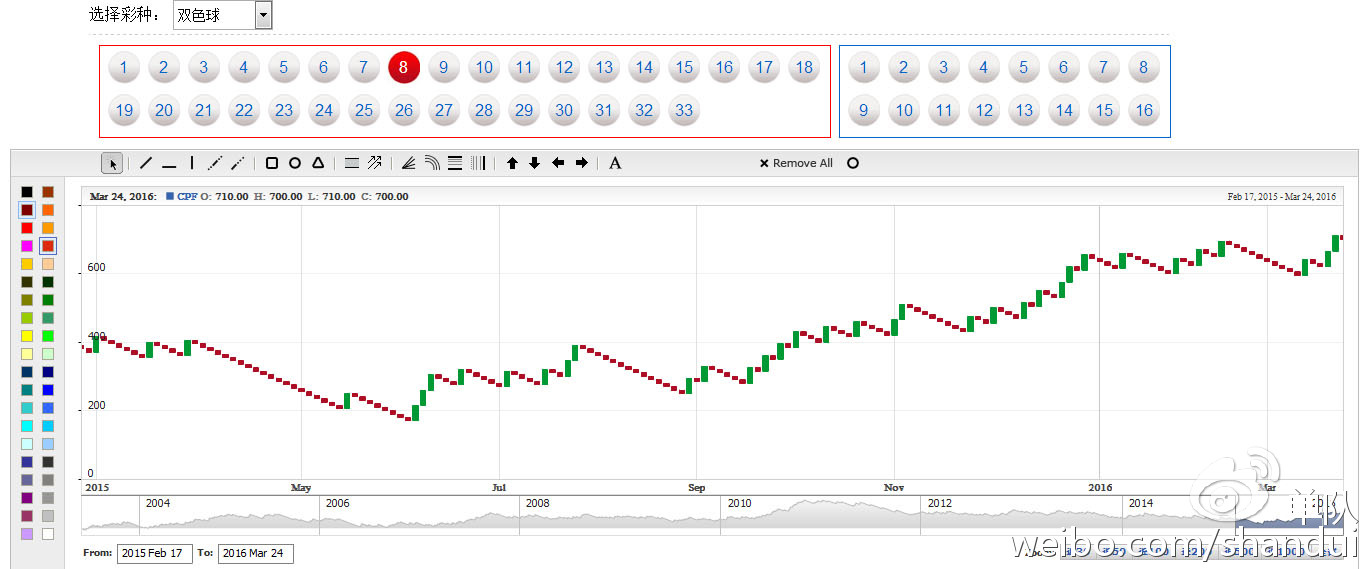Screen dimensions: 1366x569
Task: Deselect the highlighted red ball 8
Action: (x=403, y=68)
